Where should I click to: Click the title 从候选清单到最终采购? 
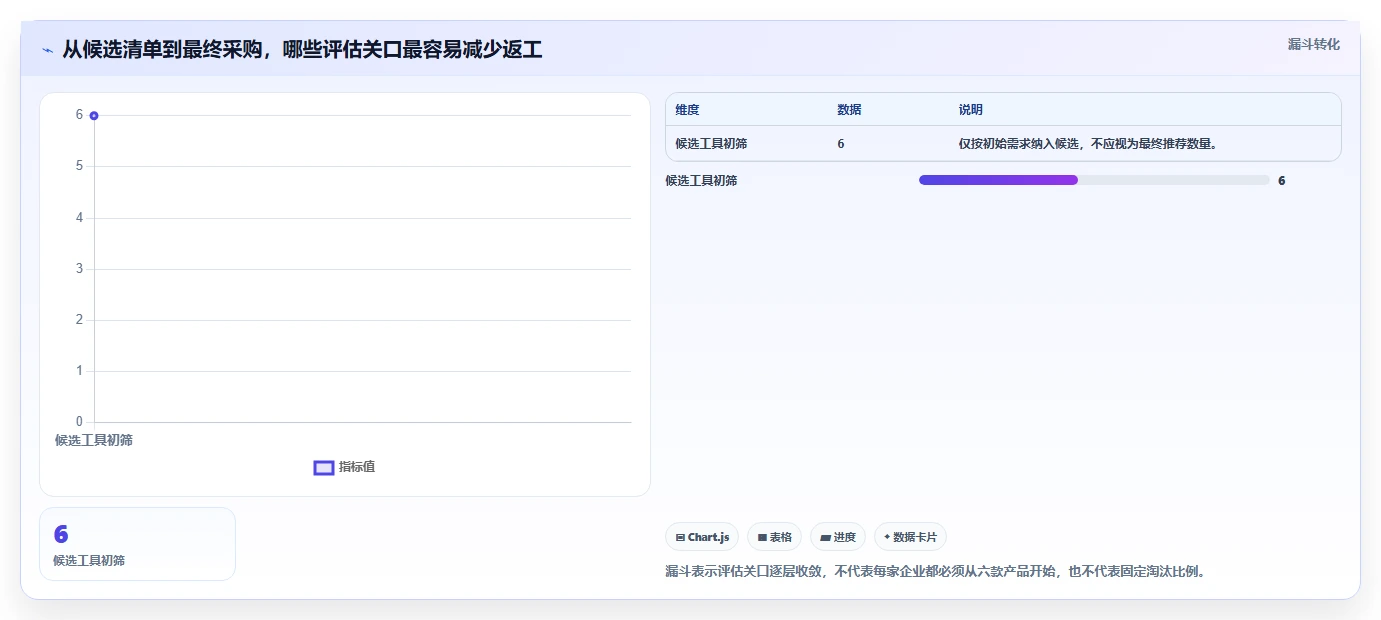tap(302, 49)
